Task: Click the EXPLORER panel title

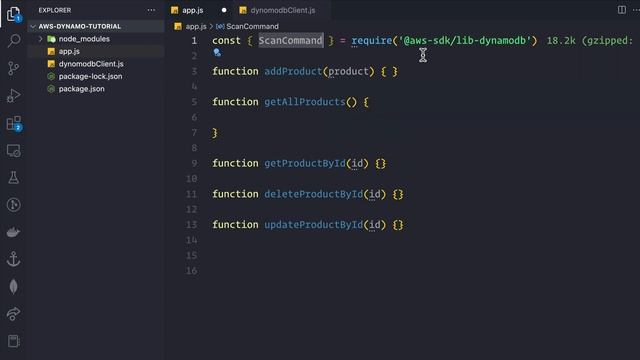Action: coord(55,10)
